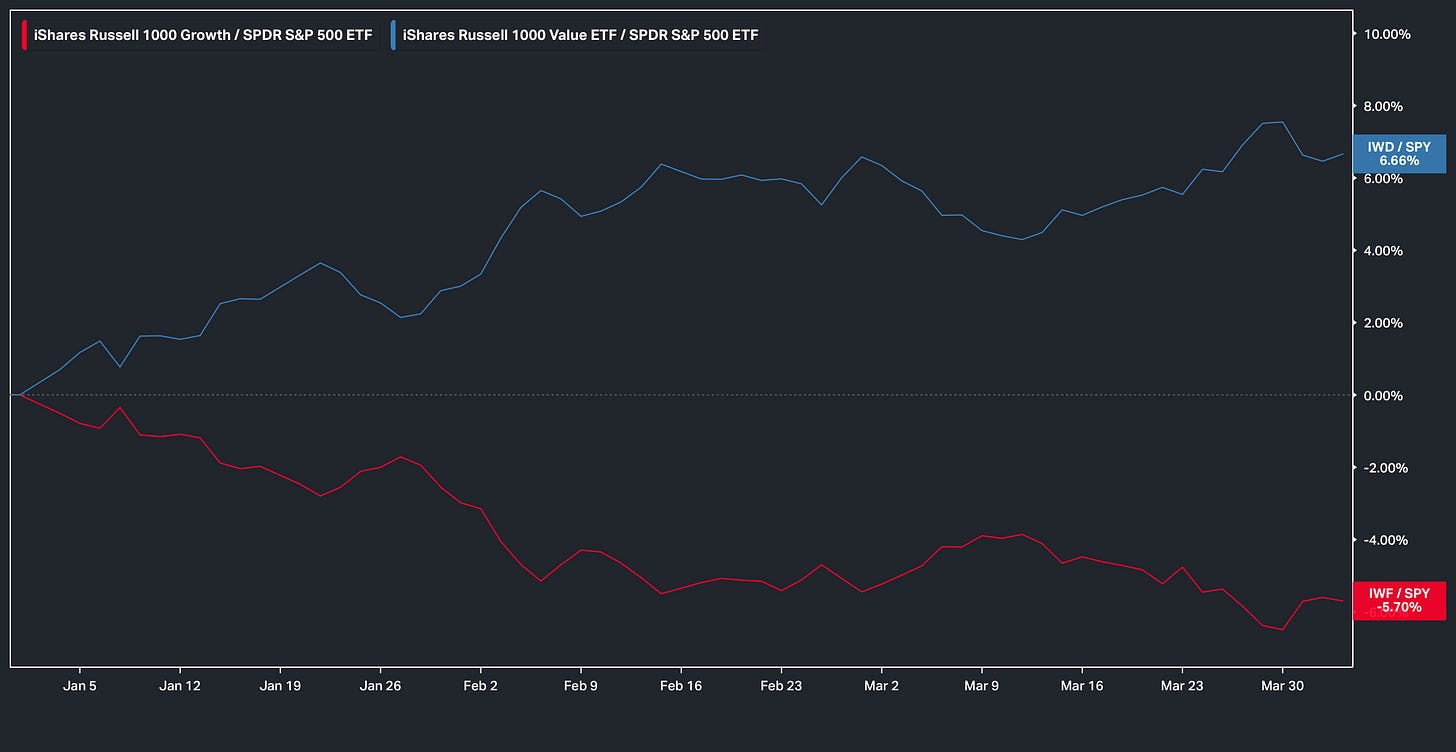Viewport: 1456px width, 752px height.
Task: Click the Mar 30 date label
Action: click(1282, 686)
